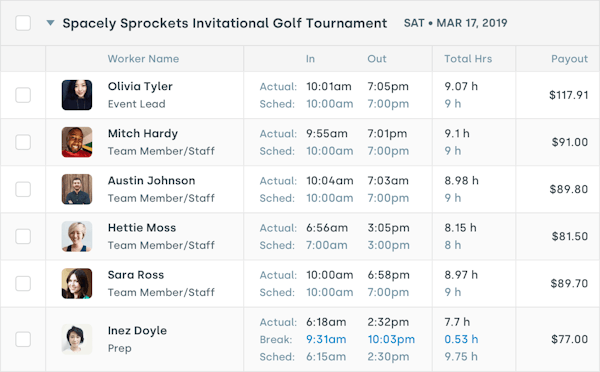Collapse the Spacely Sprockets event group
Image resolution: width=600 pixels, height=372 pixels.
coord(50,23)
